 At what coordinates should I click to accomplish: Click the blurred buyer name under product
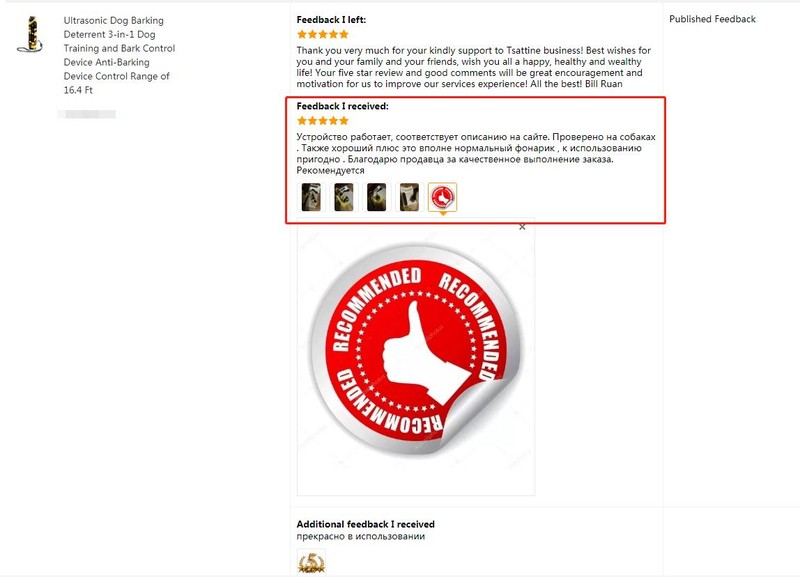87,114
